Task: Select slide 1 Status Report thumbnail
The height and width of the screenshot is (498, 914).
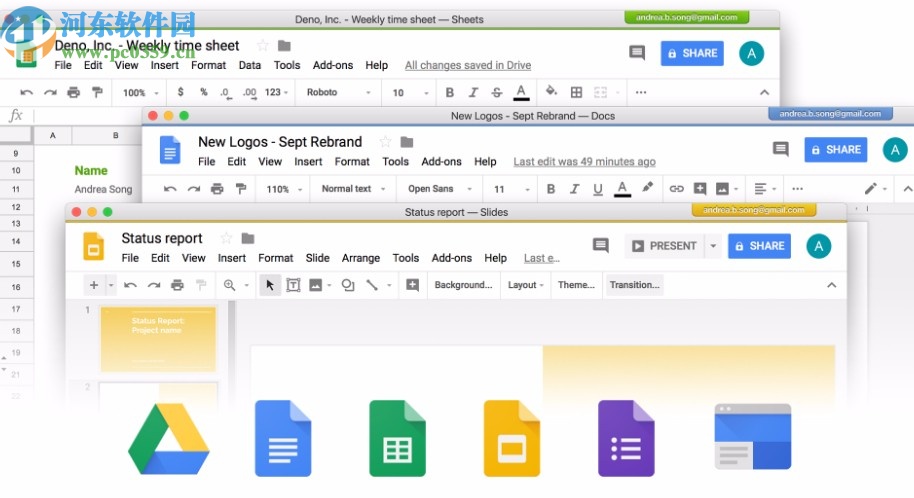Action: coord(158,339)
